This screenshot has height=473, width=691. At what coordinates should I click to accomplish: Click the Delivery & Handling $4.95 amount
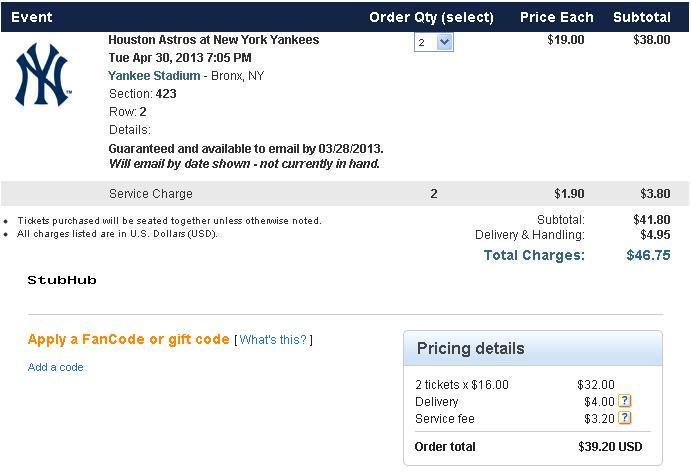(655, 235)
